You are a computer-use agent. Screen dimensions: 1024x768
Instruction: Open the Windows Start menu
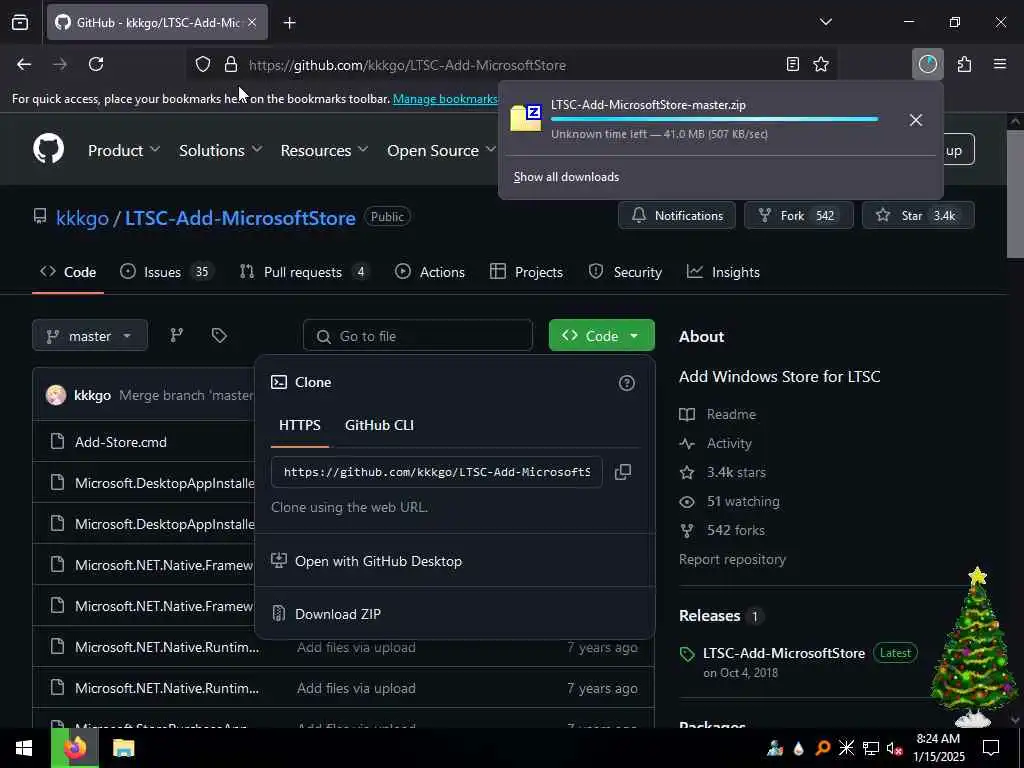(24, 748)
